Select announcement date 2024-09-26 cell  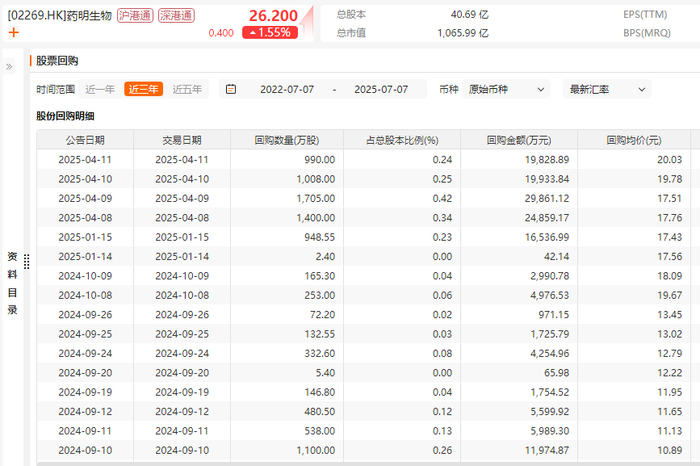[x=85, y=315]
